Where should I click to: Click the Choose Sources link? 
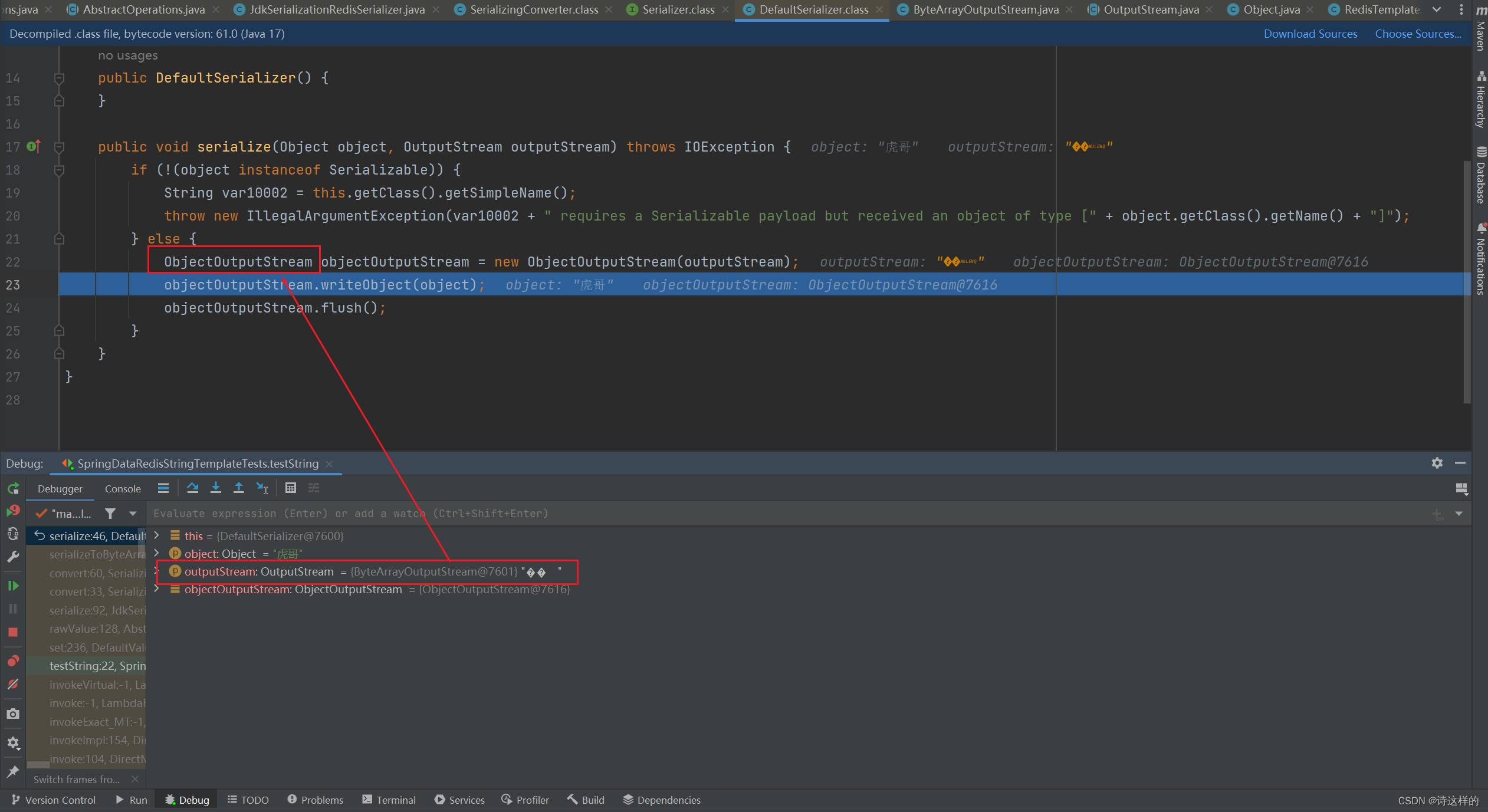1418,34
